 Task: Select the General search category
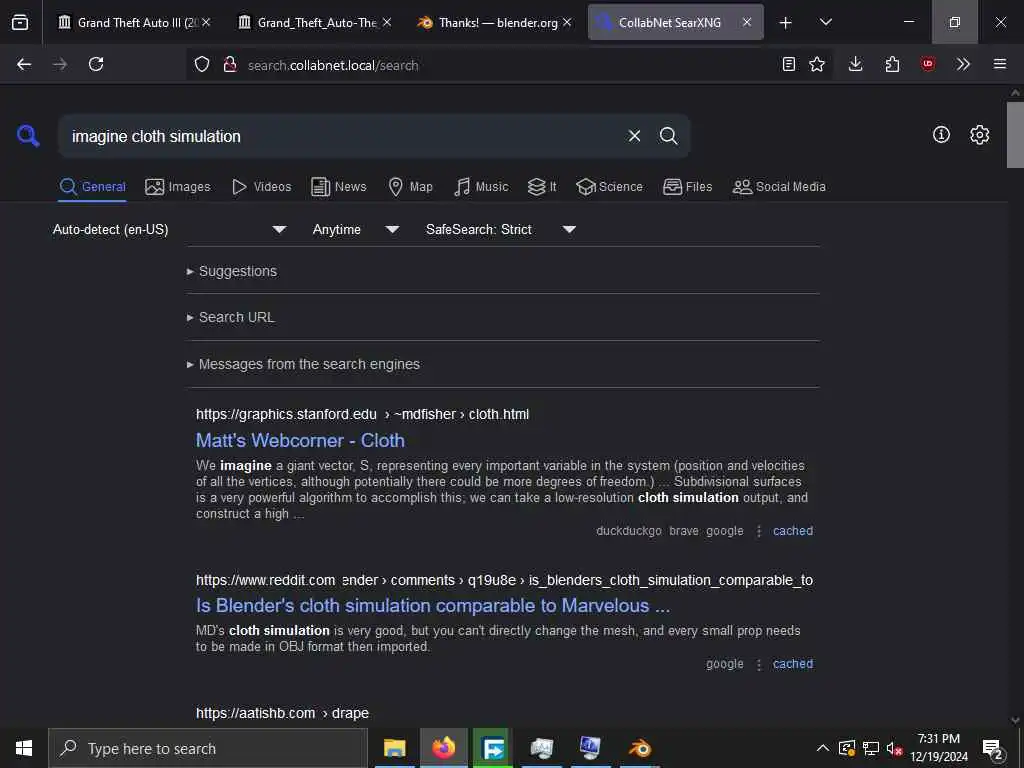coord(92,187)
